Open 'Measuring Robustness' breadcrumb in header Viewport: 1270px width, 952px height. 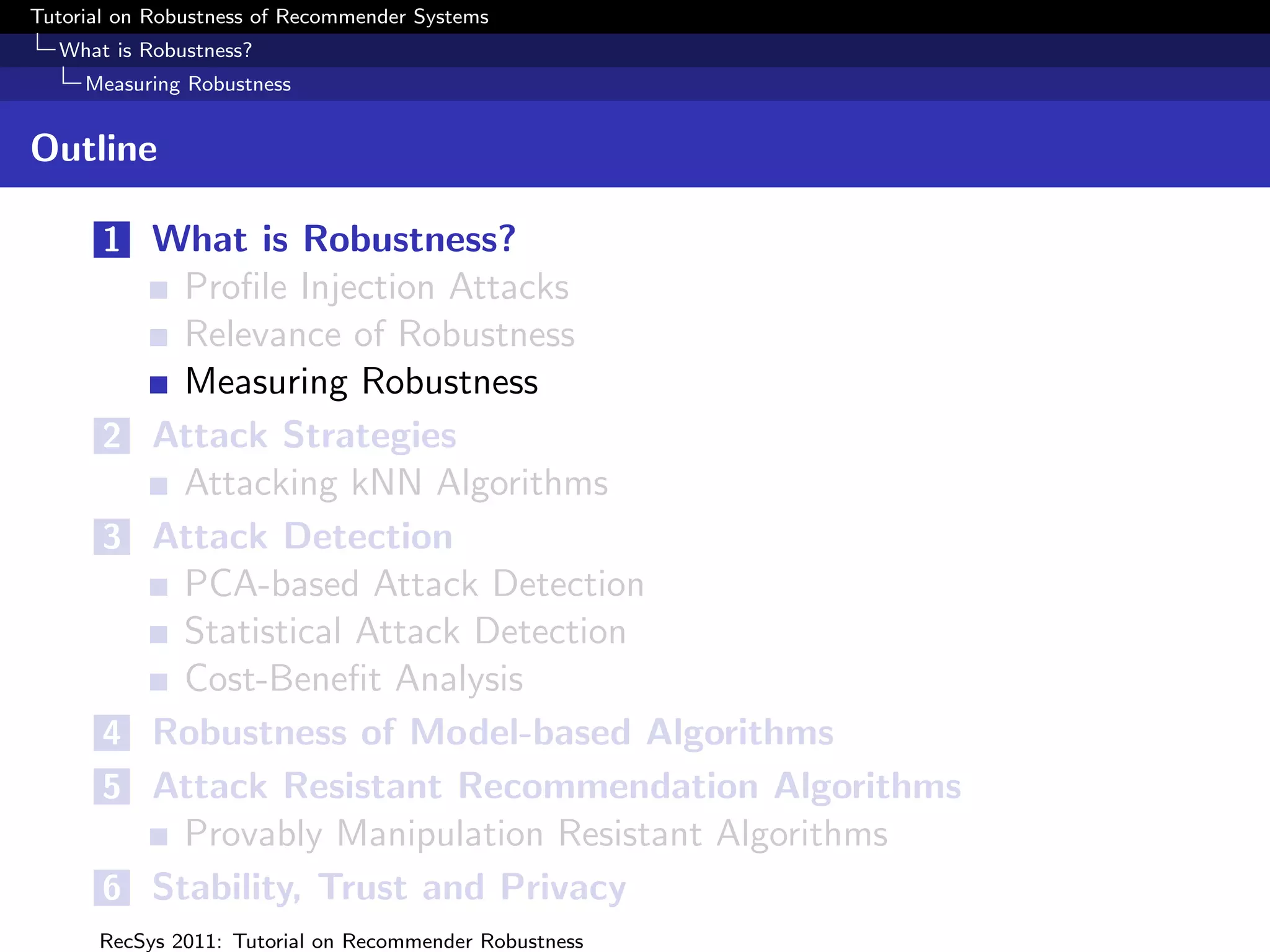click(x=188, y=84)
